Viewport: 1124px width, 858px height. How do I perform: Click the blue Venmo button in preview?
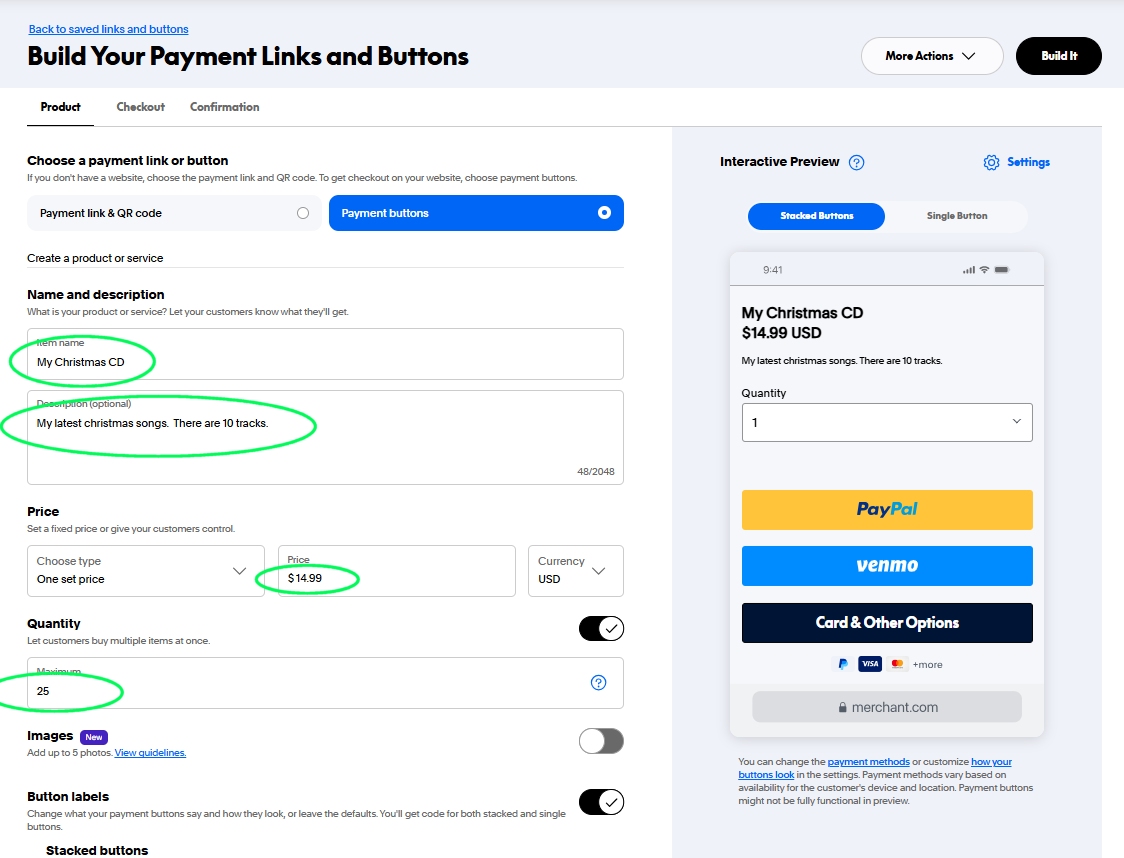pyautogui.click(x=886, y=566)
